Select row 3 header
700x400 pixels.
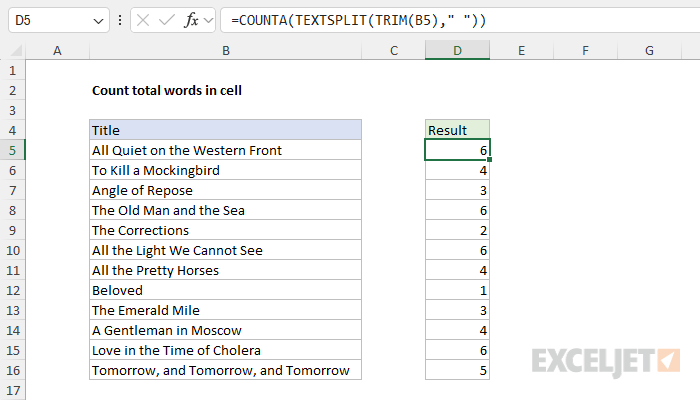12,110
